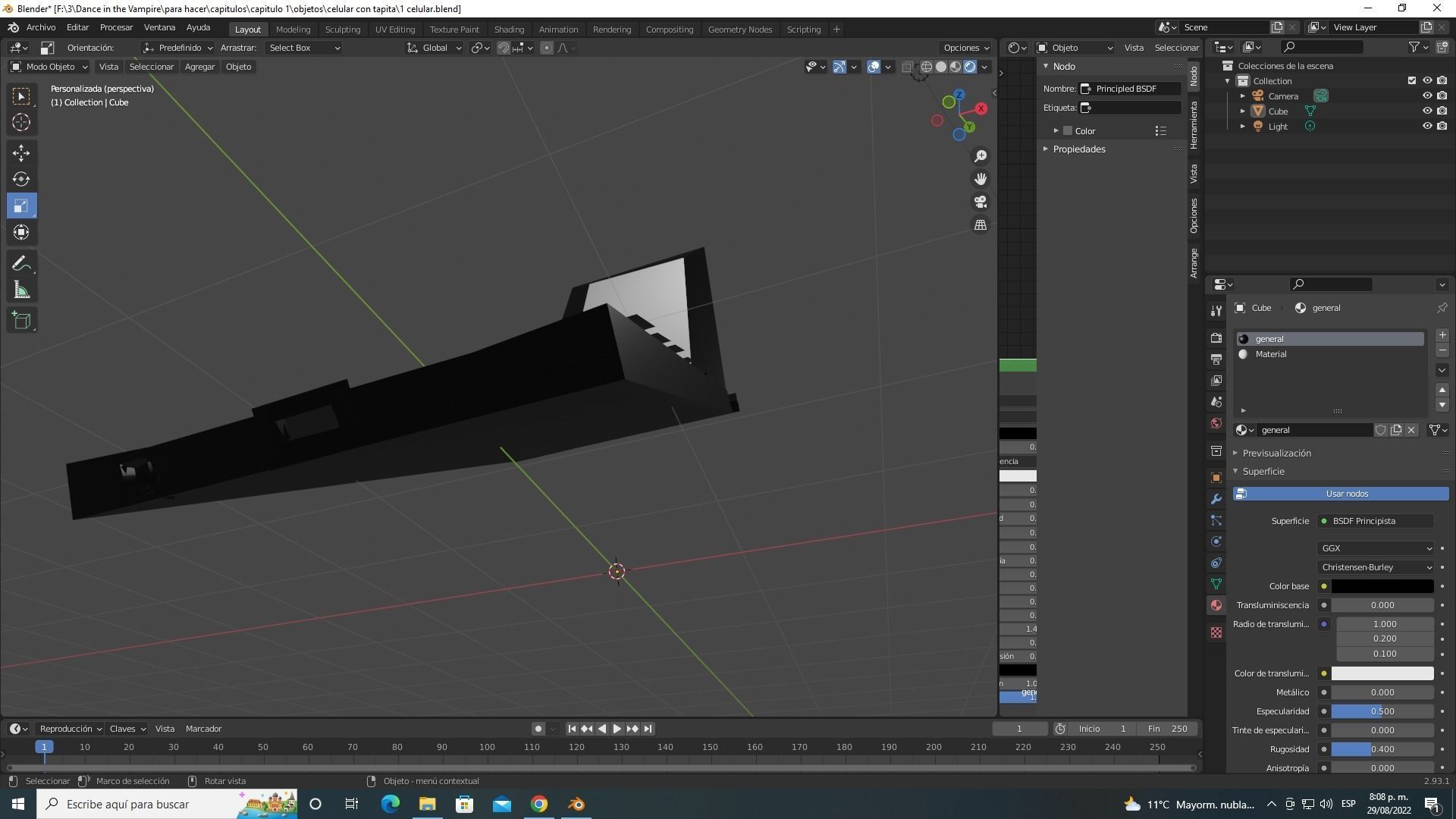Viewport: 1456px width, 819px height.
Task: Open Material properties tab icon
Action: tap(1216, 605)
